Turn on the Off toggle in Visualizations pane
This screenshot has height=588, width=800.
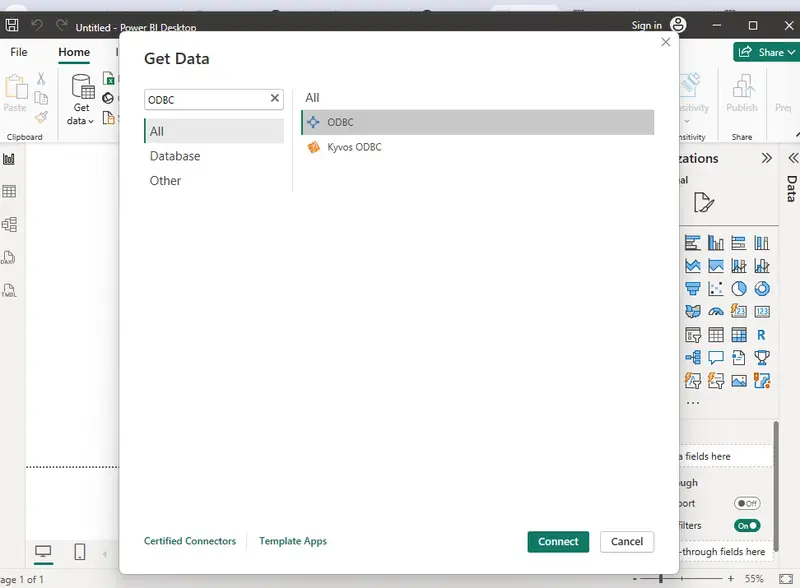[747, 503]
